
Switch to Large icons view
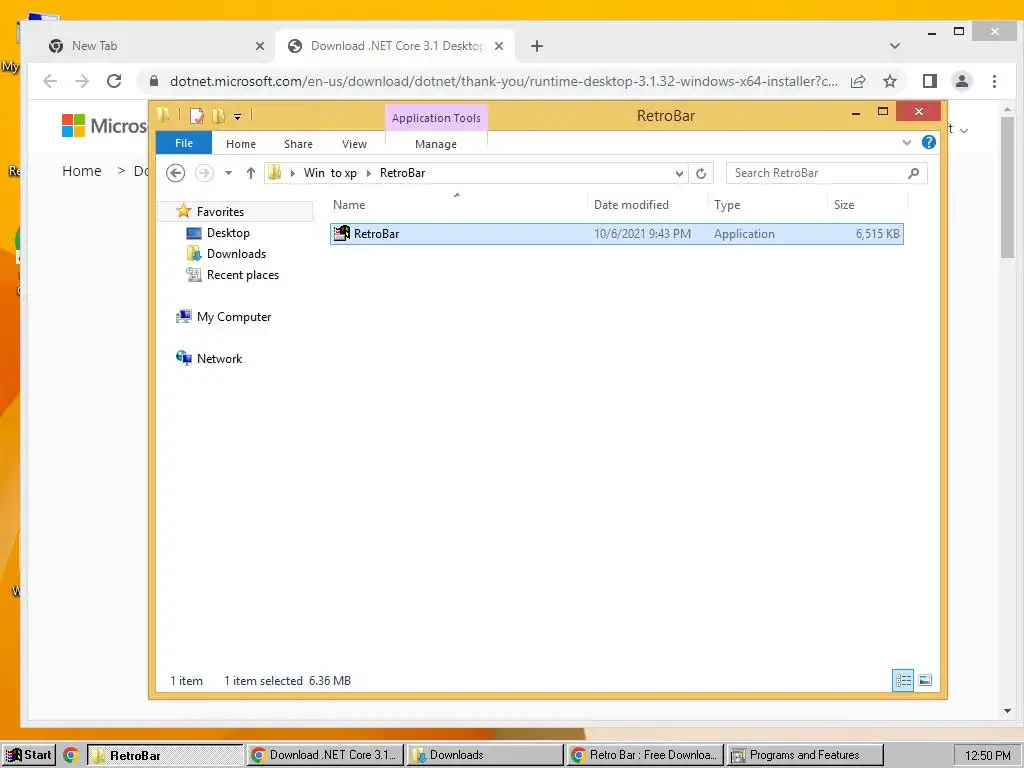[x=925, y=680]
